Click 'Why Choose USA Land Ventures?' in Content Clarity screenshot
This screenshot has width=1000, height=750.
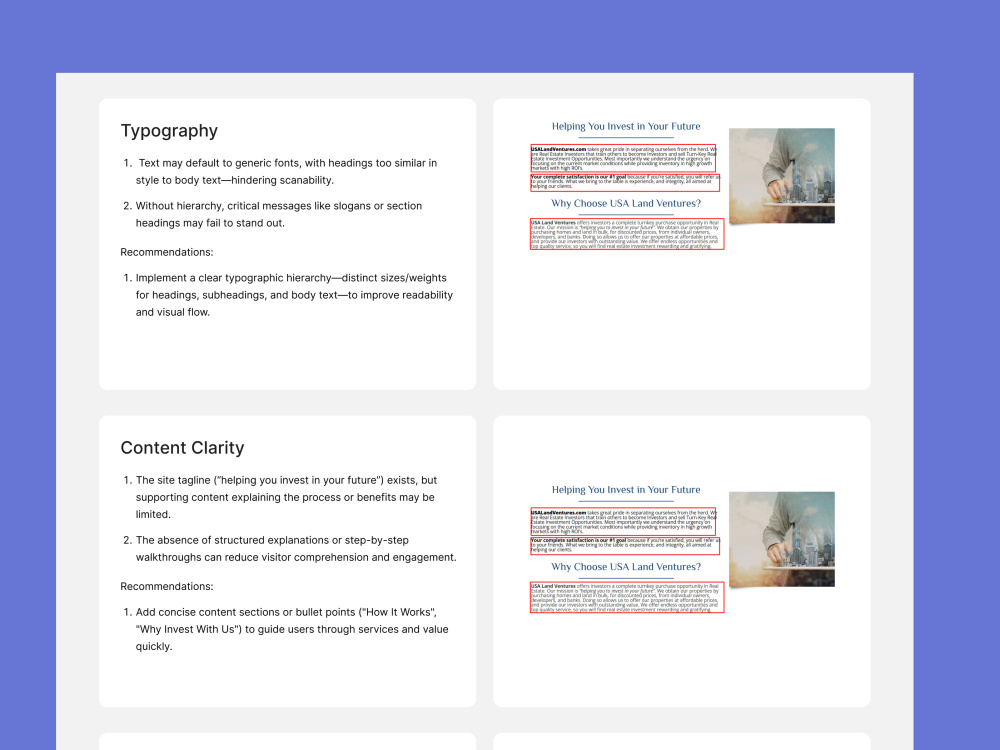(x=626, y=567)
